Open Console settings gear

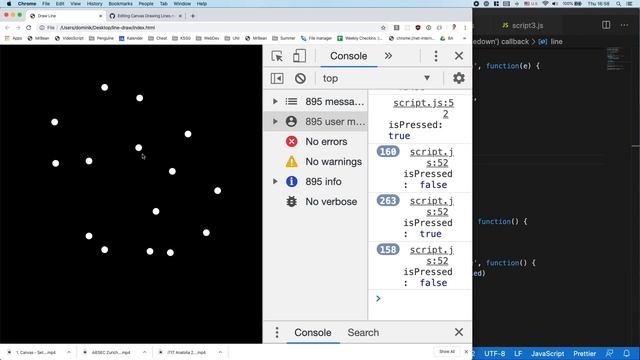click(x=459, y=78)
